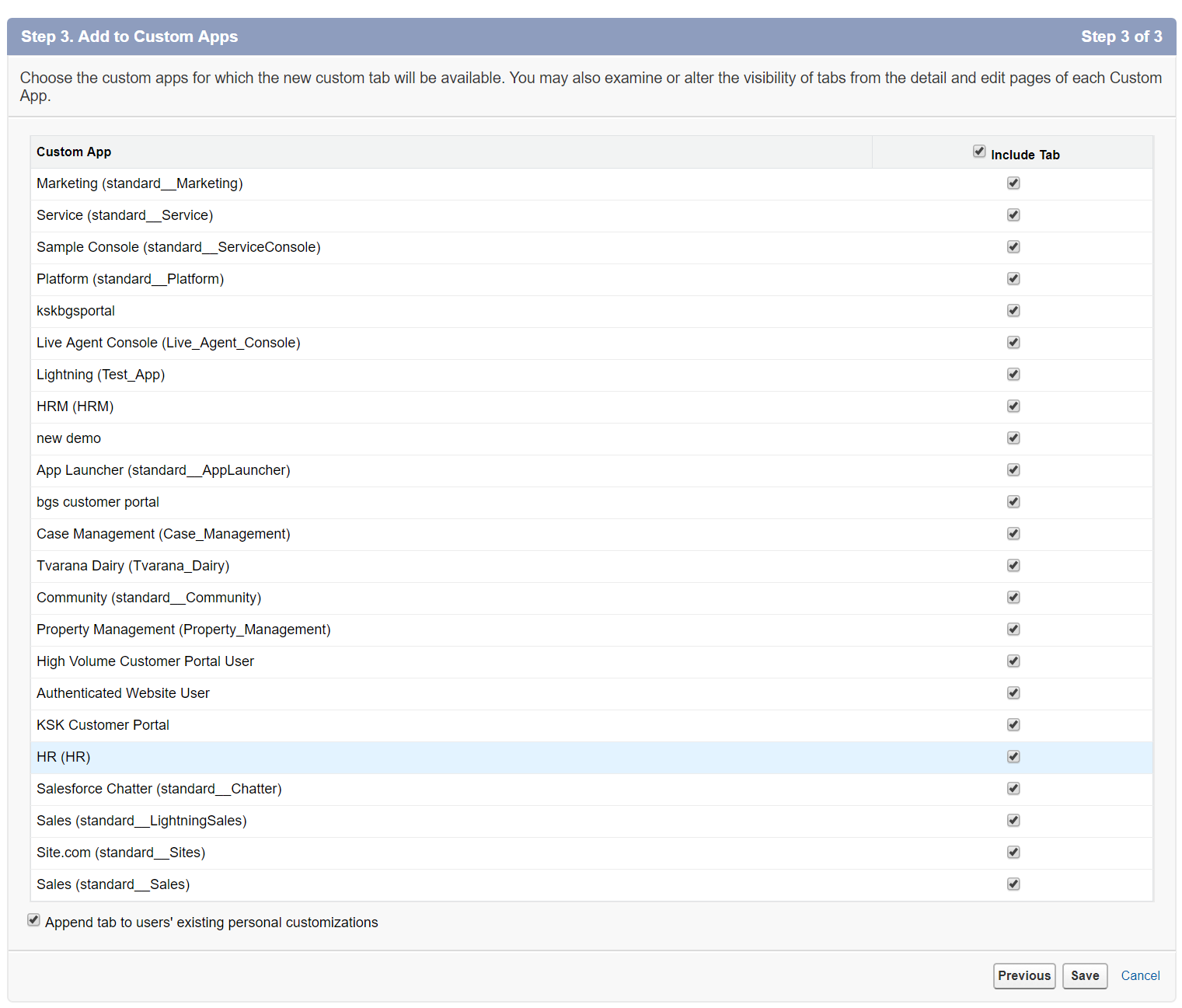
Task: Cancel the custom tab wizard
Action: [1140, 975]
